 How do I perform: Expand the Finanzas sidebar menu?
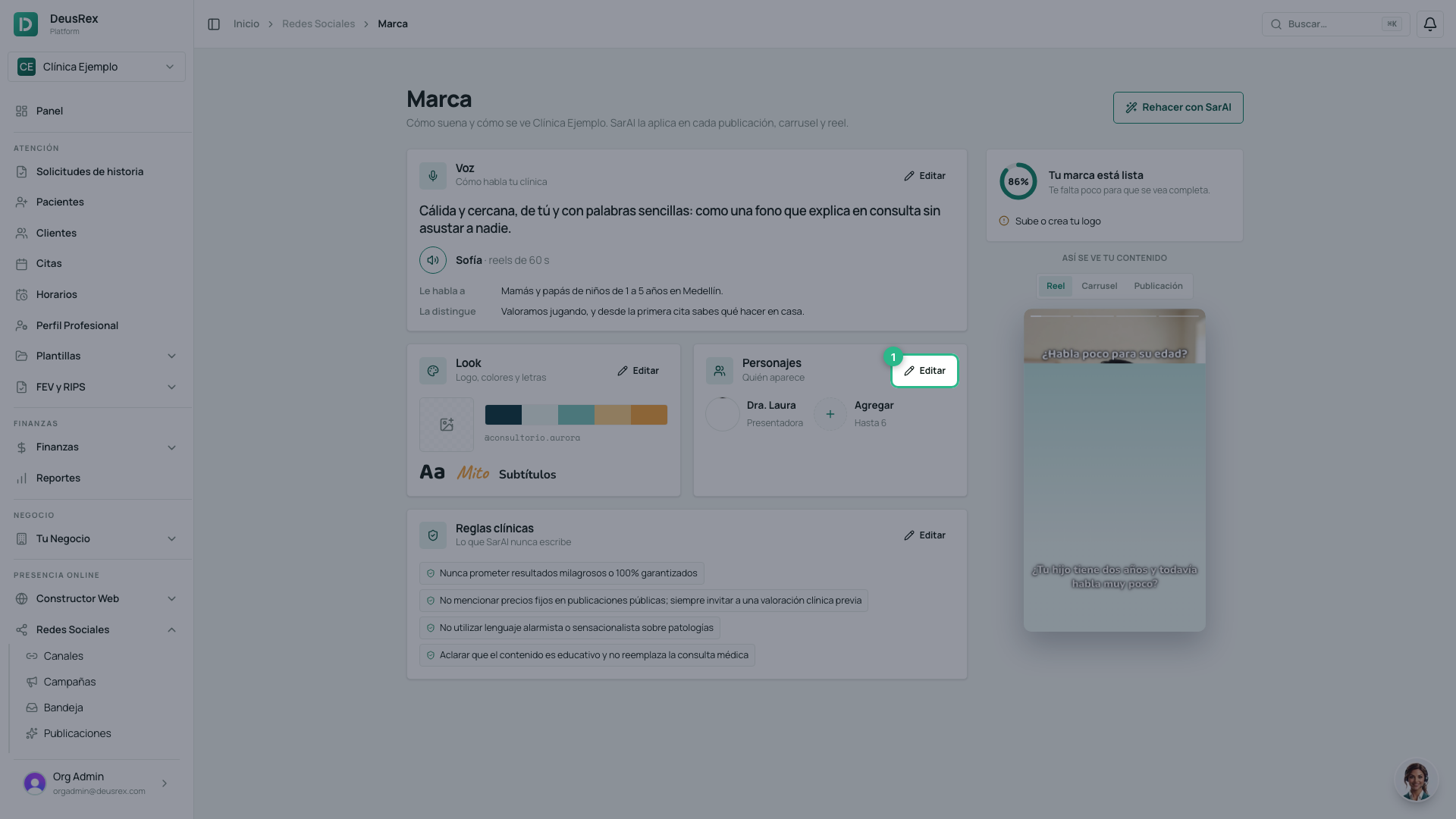[97, 447]
